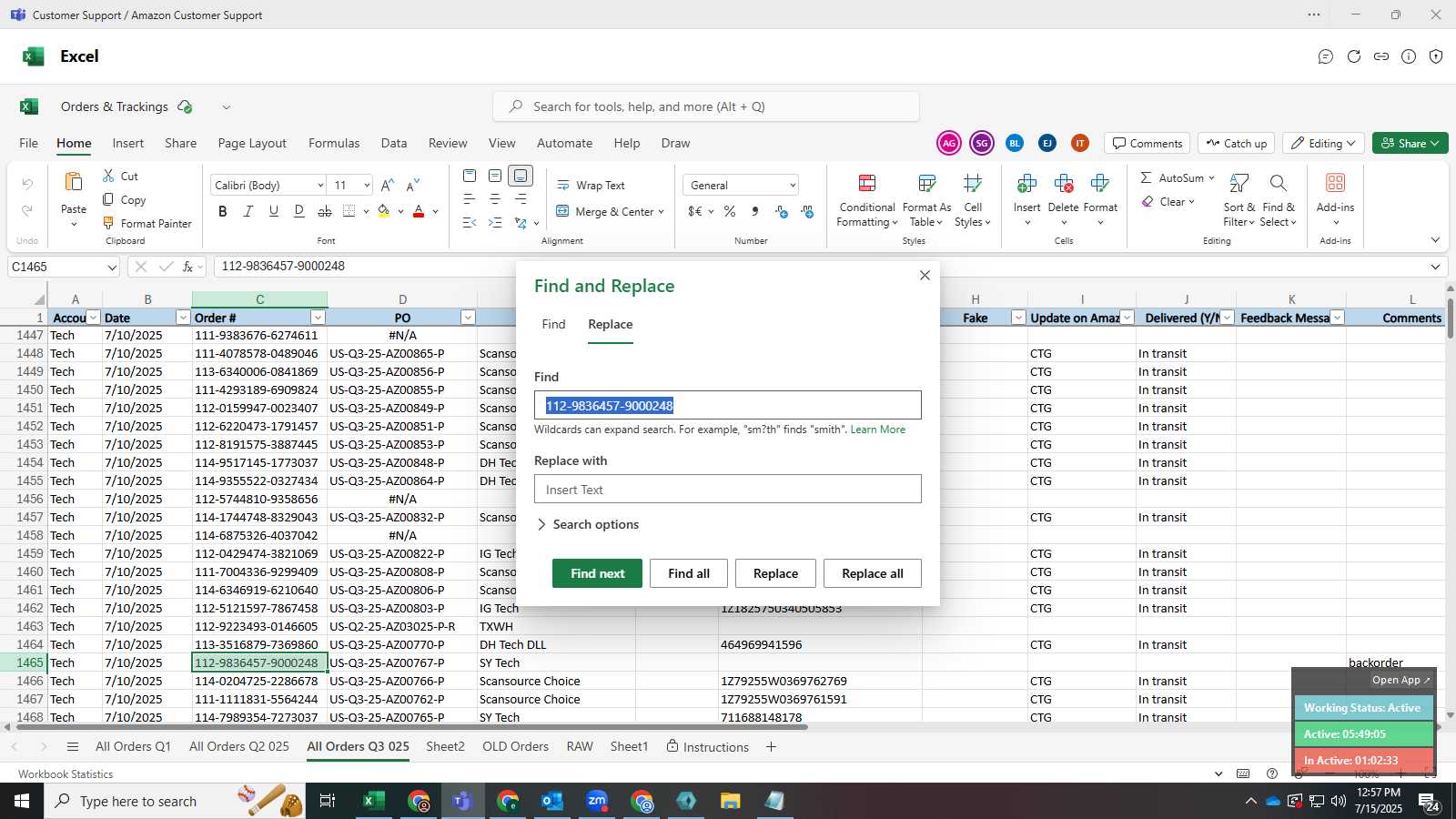Click the percent style icon
The height and width of the screenshot is (819, 1456).
[730, 211]
